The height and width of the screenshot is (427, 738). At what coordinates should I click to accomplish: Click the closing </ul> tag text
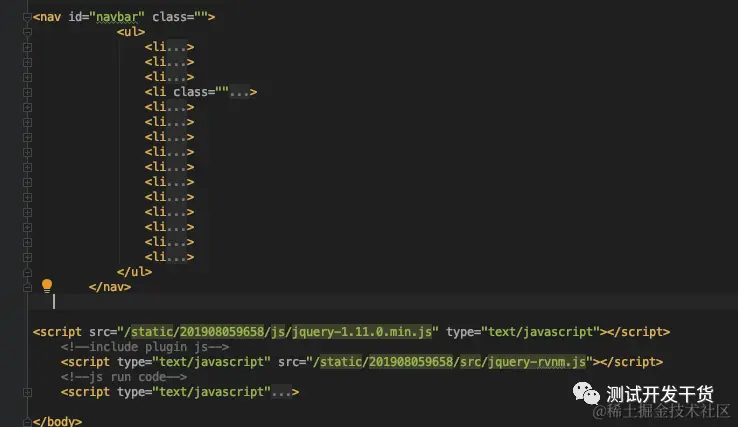tap(135, 272)
